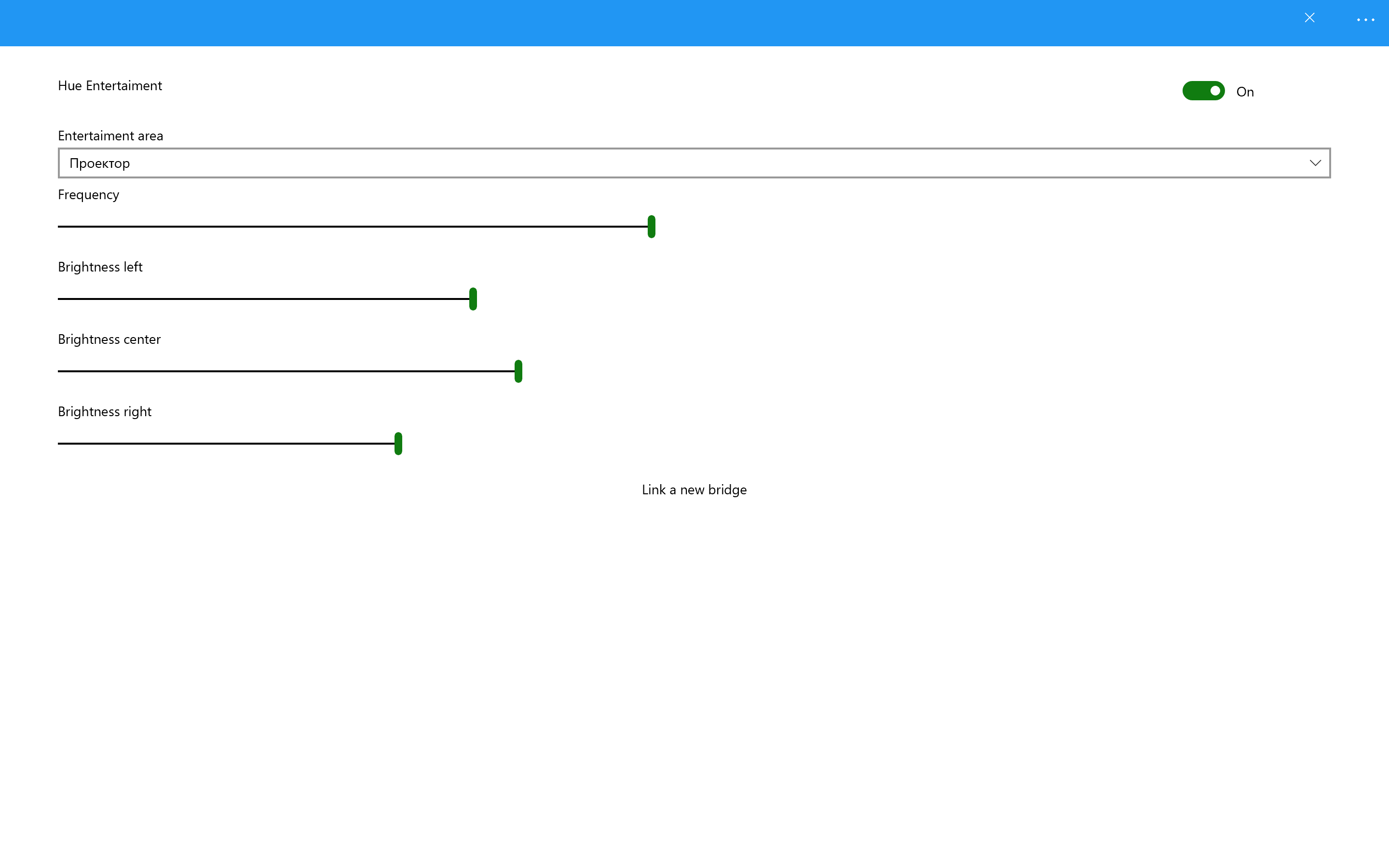Click the Entertaiment area label

110,136
